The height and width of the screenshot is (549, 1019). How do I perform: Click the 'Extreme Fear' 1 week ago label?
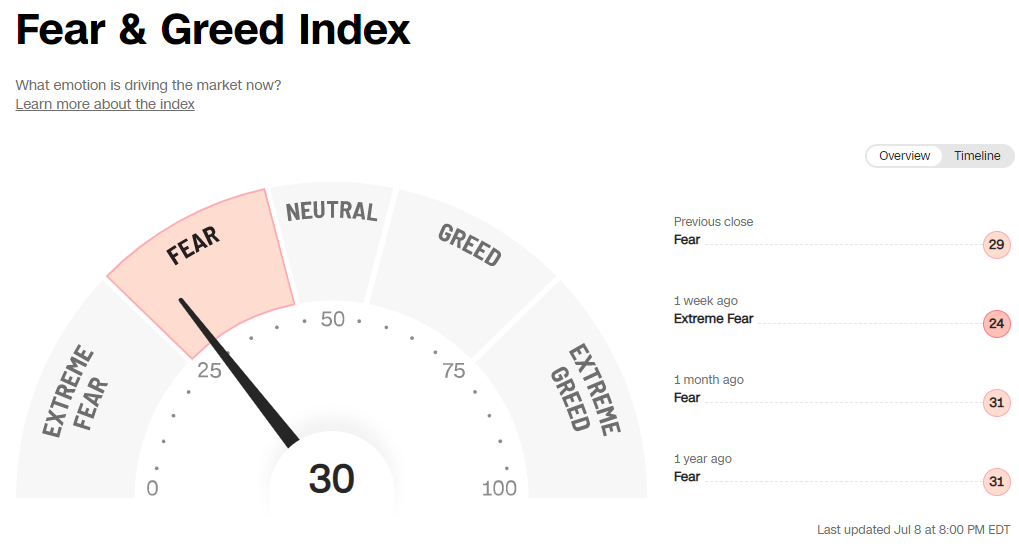point(713,319)
